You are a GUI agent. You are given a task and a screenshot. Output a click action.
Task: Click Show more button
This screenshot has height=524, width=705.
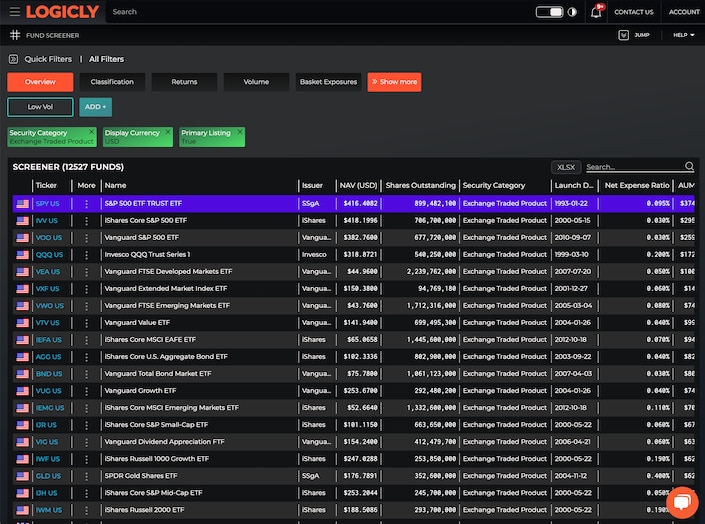pyautogui.click(x=394, y=82)
